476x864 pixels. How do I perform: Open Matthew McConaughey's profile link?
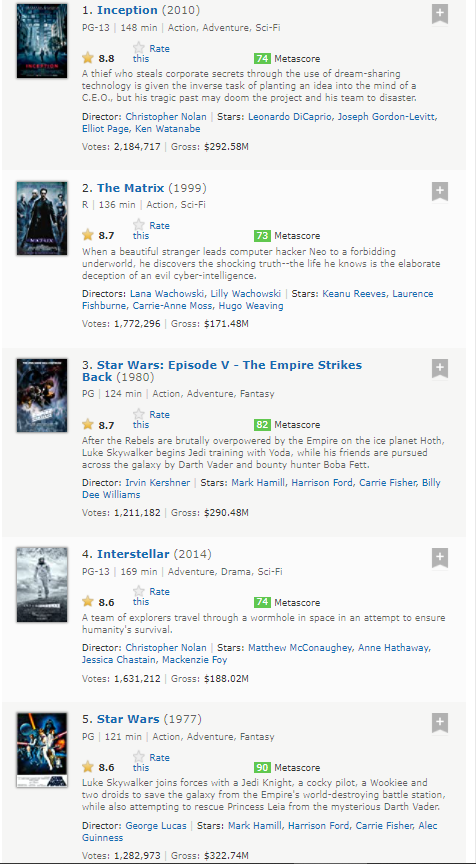click(x=300, y=648)
